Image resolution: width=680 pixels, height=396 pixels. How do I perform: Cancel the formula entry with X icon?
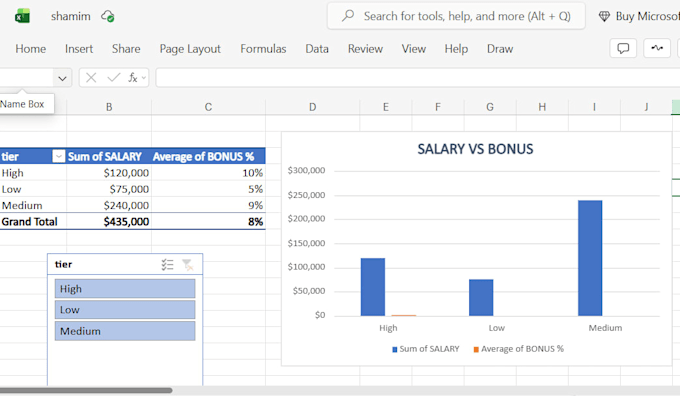coord(91,78)
